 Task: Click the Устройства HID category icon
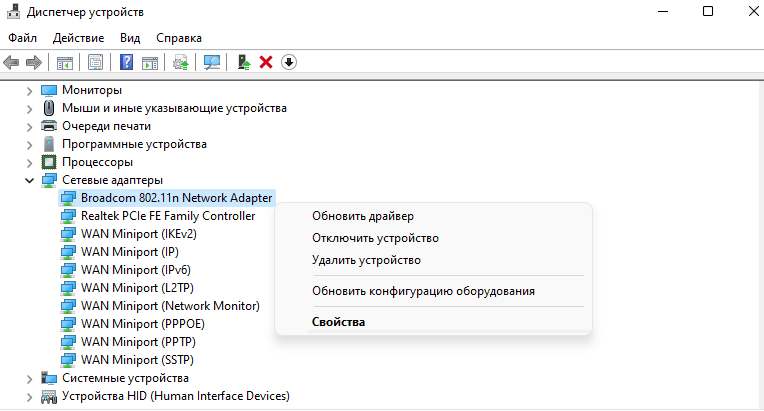[49, 396]
